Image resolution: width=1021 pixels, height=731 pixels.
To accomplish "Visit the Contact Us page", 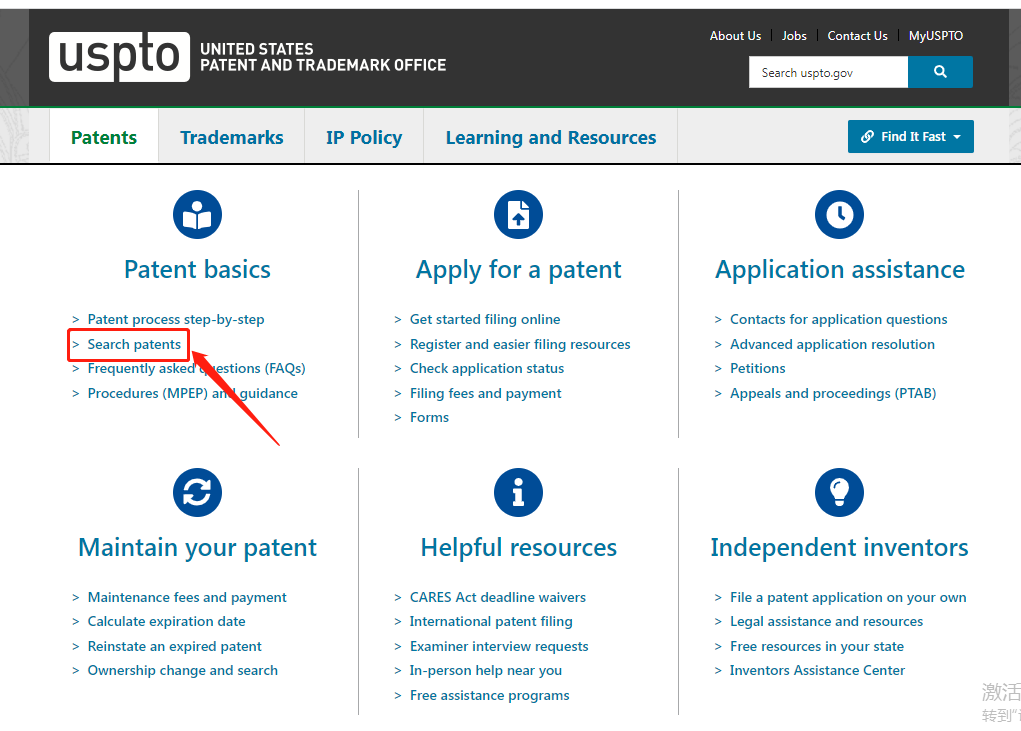I will click(857, 36).
